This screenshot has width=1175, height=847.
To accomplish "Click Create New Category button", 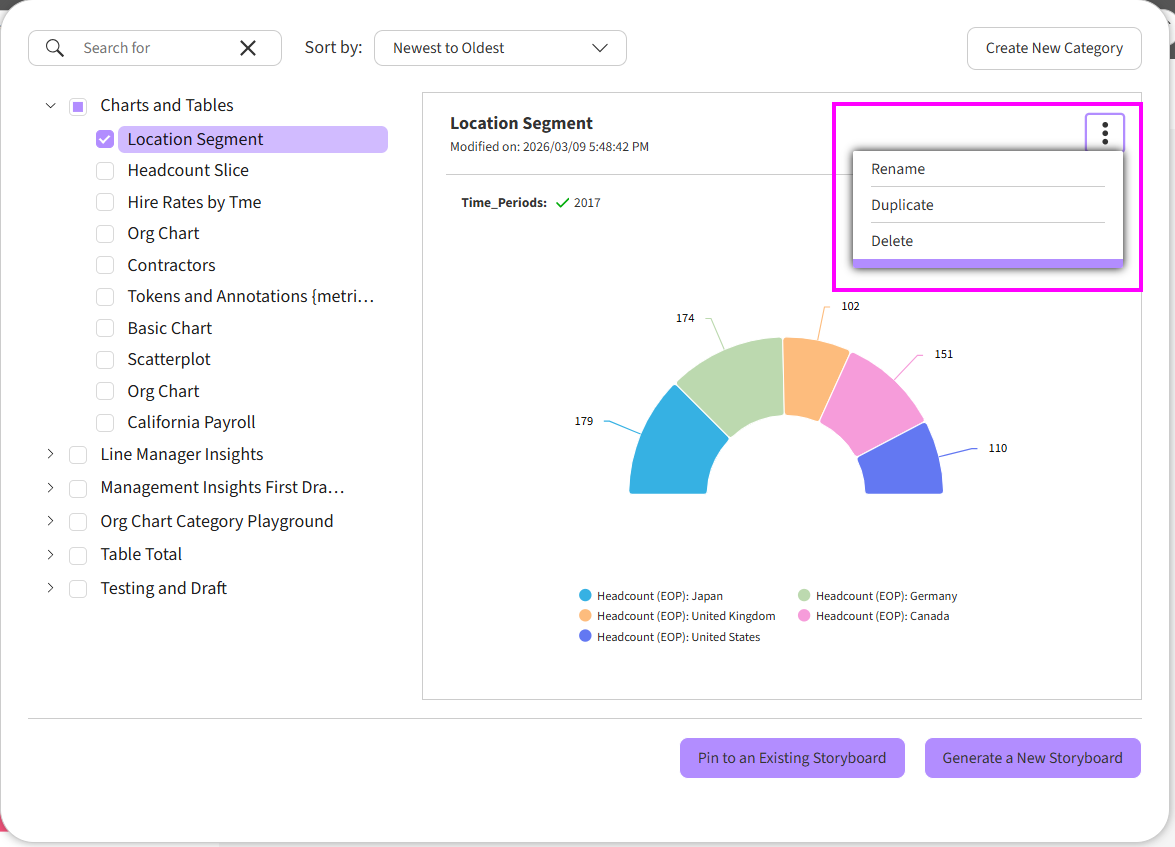I will [x=1054, y=48].
